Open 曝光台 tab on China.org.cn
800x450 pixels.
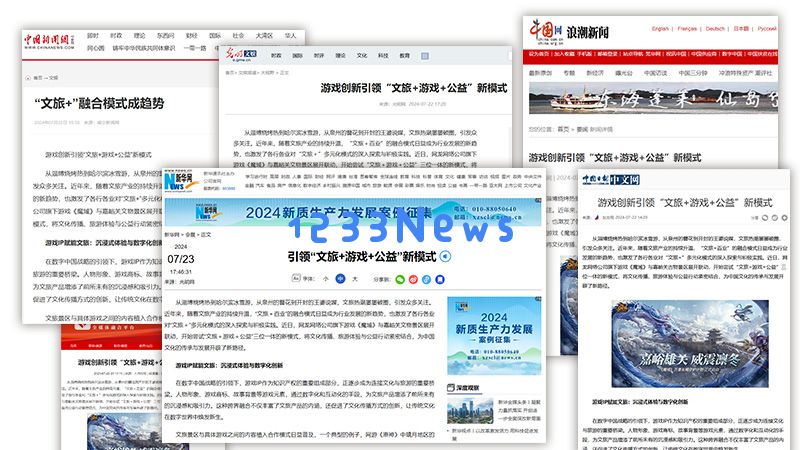click(623, 73)
